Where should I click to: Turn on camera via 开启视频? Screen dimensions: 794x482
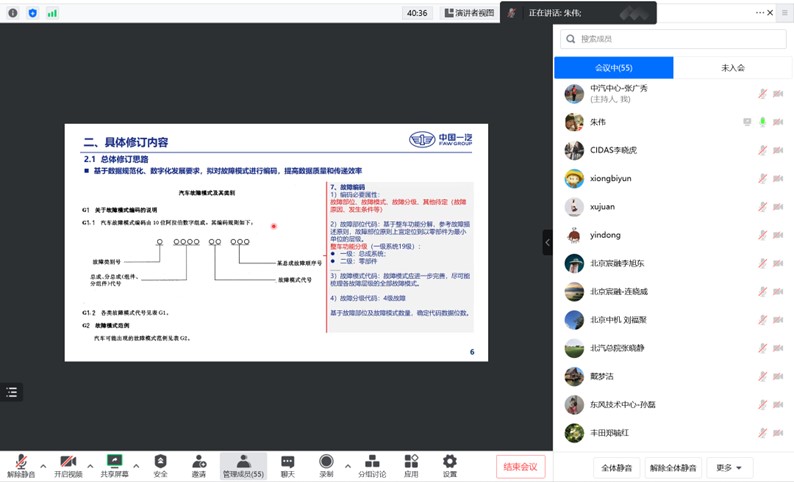tap(67, 465)
